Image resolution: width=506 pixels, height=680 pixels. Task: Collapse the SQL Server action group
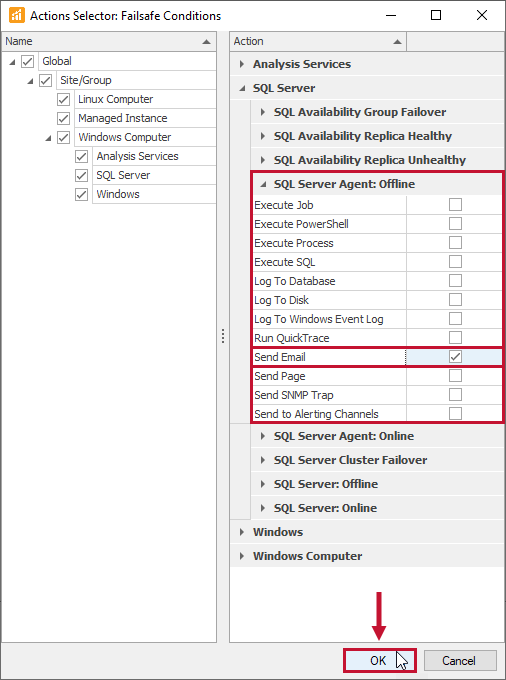242,88
